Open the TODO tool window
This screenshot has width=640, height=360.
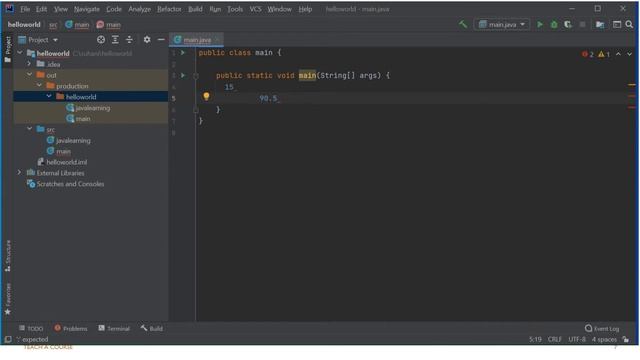[x=31, y=329]
